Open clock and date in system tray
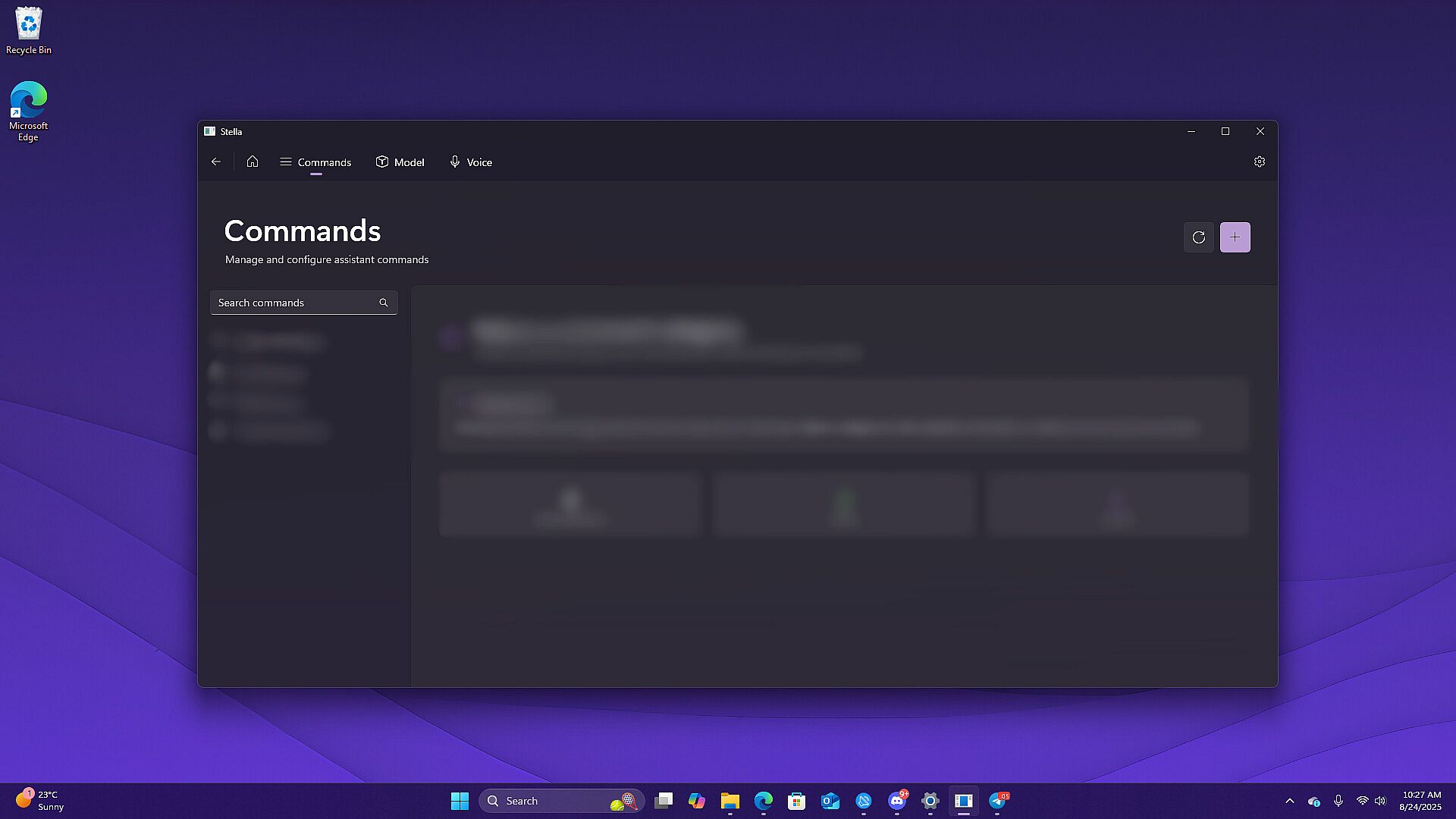The width and height of the screenshot is (1456, 819). [x=1420, y=801]
